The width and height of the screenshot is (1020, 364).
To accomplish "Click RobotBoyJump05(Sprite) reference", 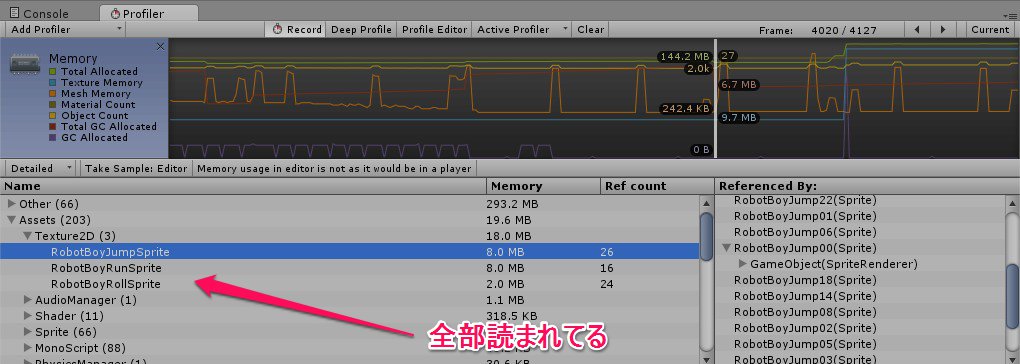I will tap(805, 344).
